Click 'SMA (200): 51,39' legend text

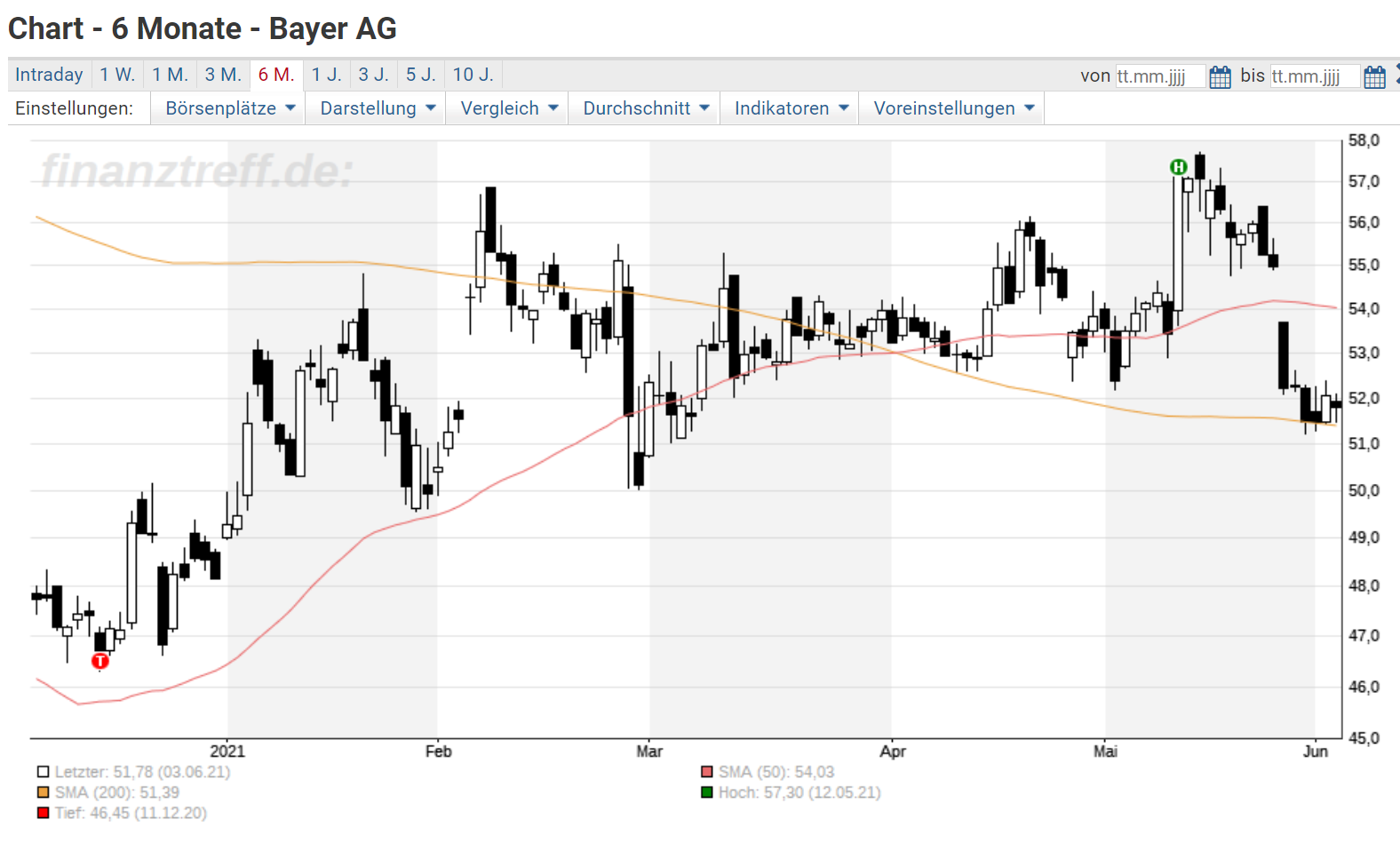point(117,792)
